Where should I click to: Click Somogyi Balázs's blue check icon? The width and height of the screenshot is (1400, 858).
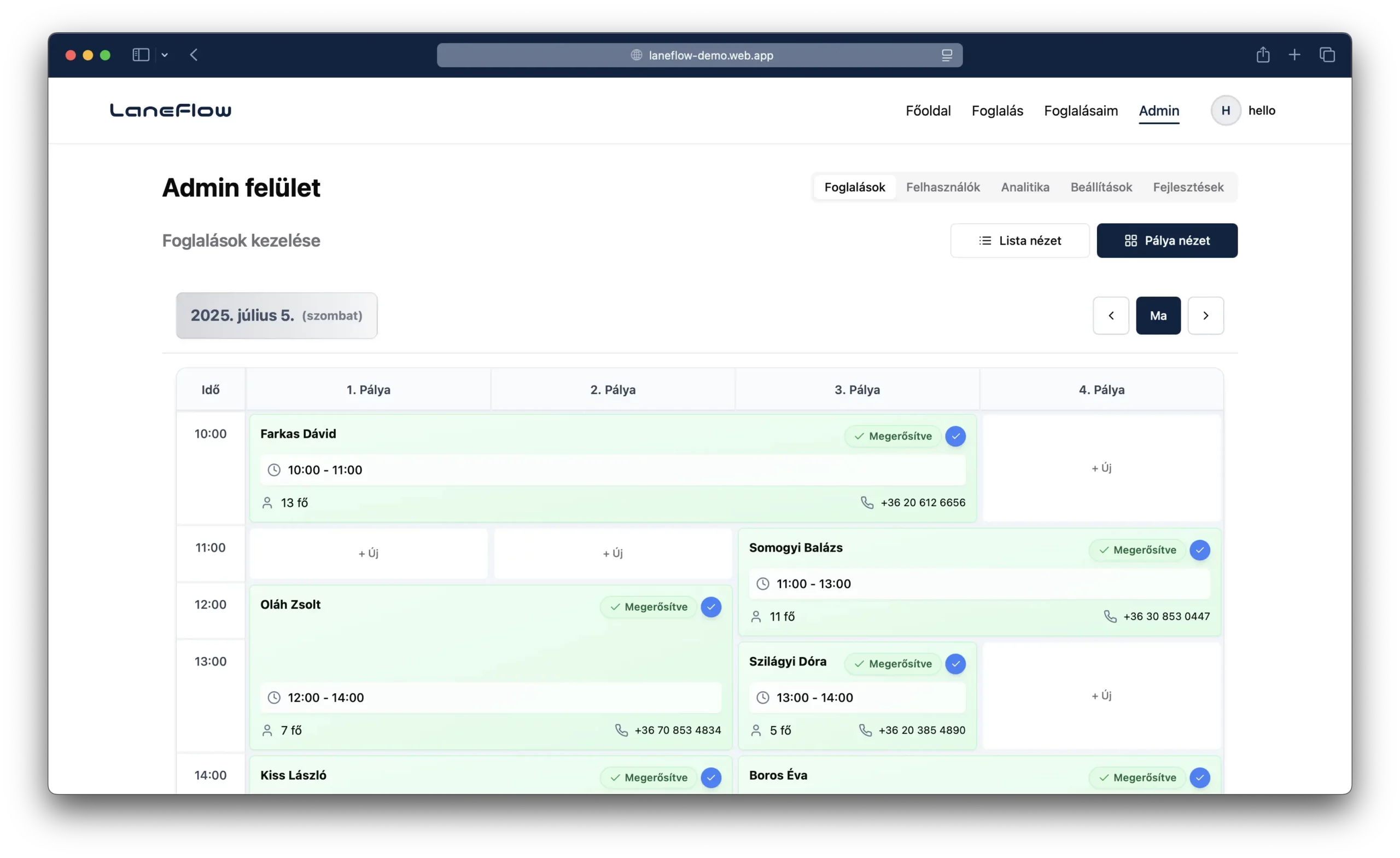(1199, 550)
